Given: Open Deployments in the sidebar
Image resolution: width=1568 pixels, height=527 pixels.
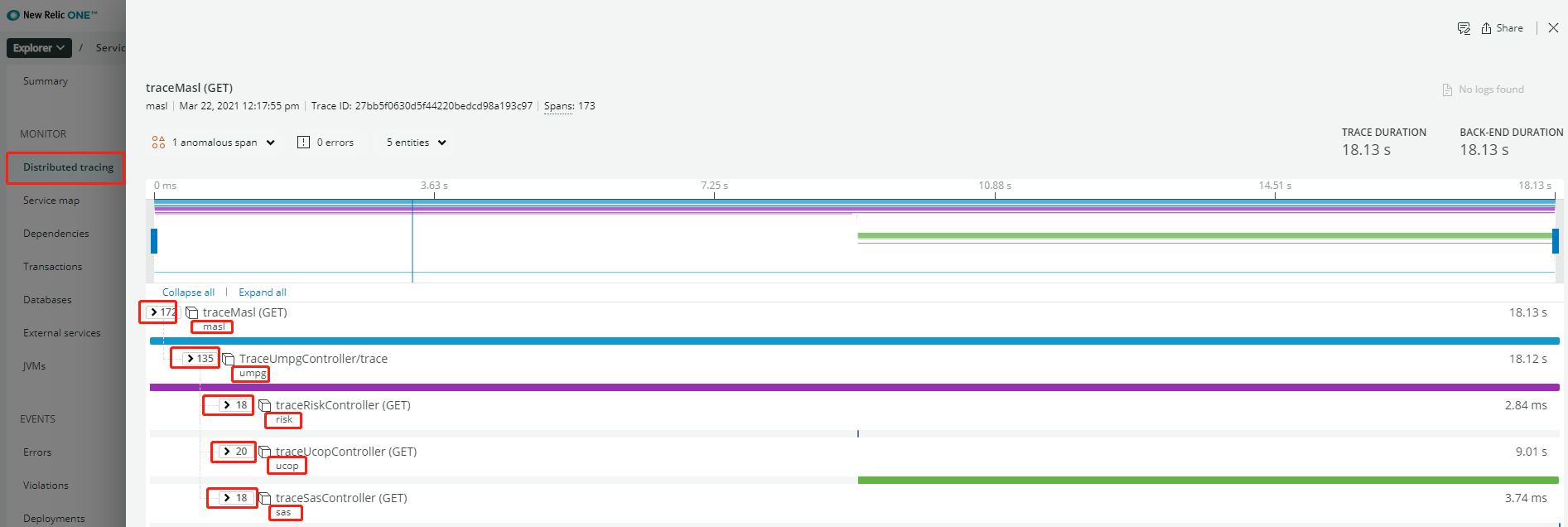Looking at the screenshot, I should click(54, 519).
